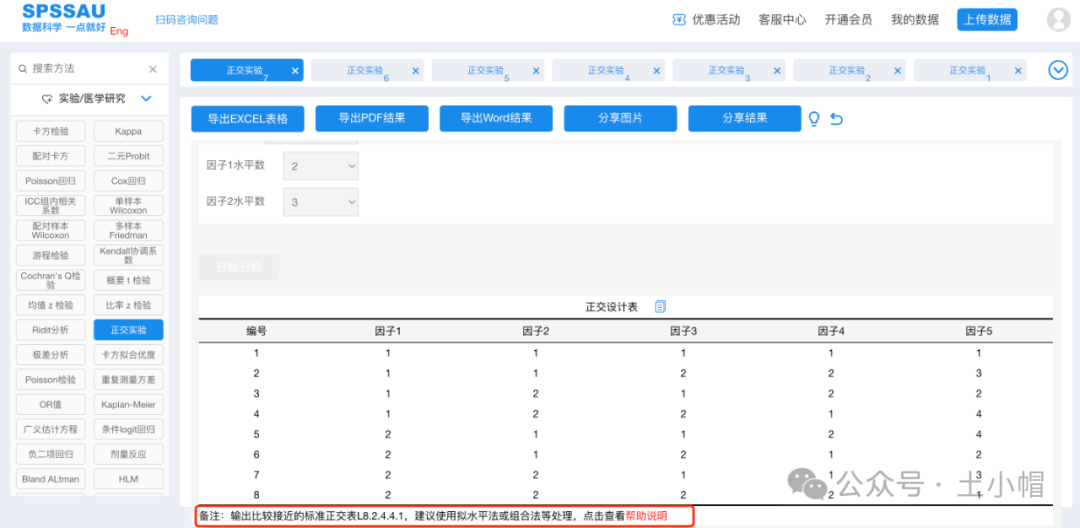Click the 上传数据 button

point(987,20)
